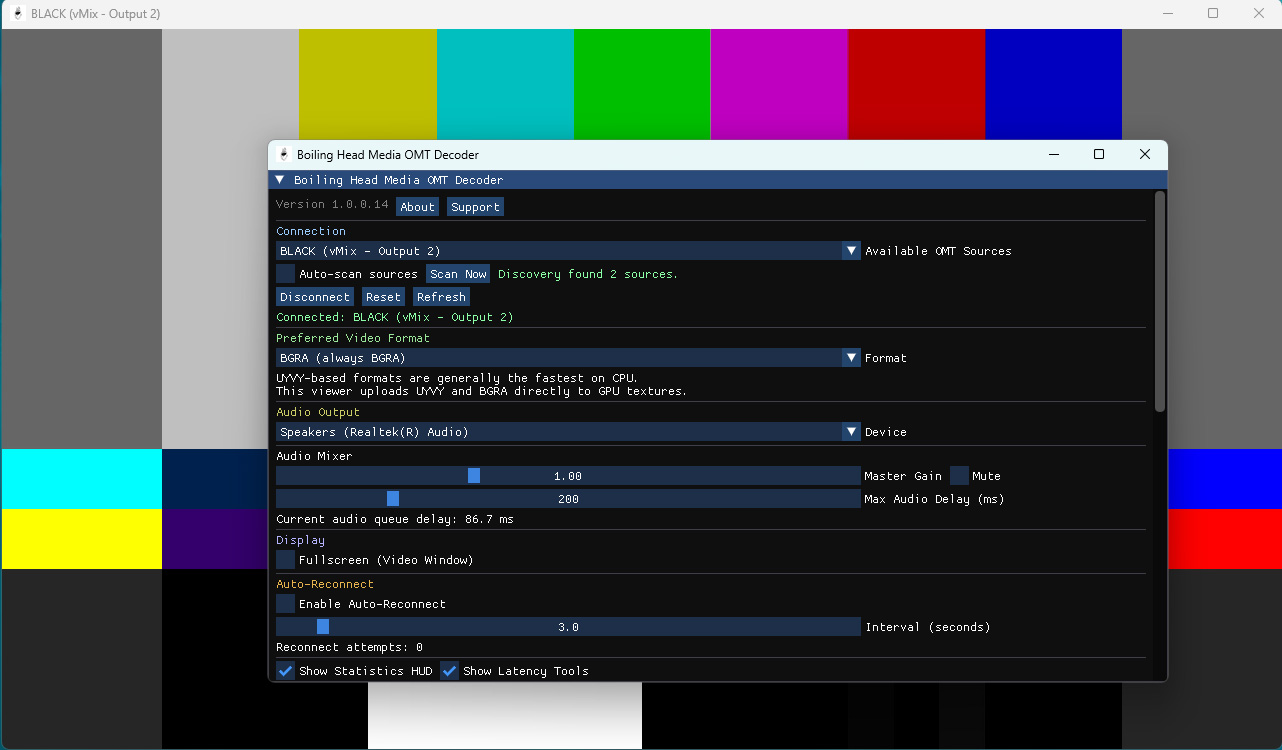Toggle the Mute checkbox
The height and width of the screenshot is (750, 1282).
click(x=959, y=476)
